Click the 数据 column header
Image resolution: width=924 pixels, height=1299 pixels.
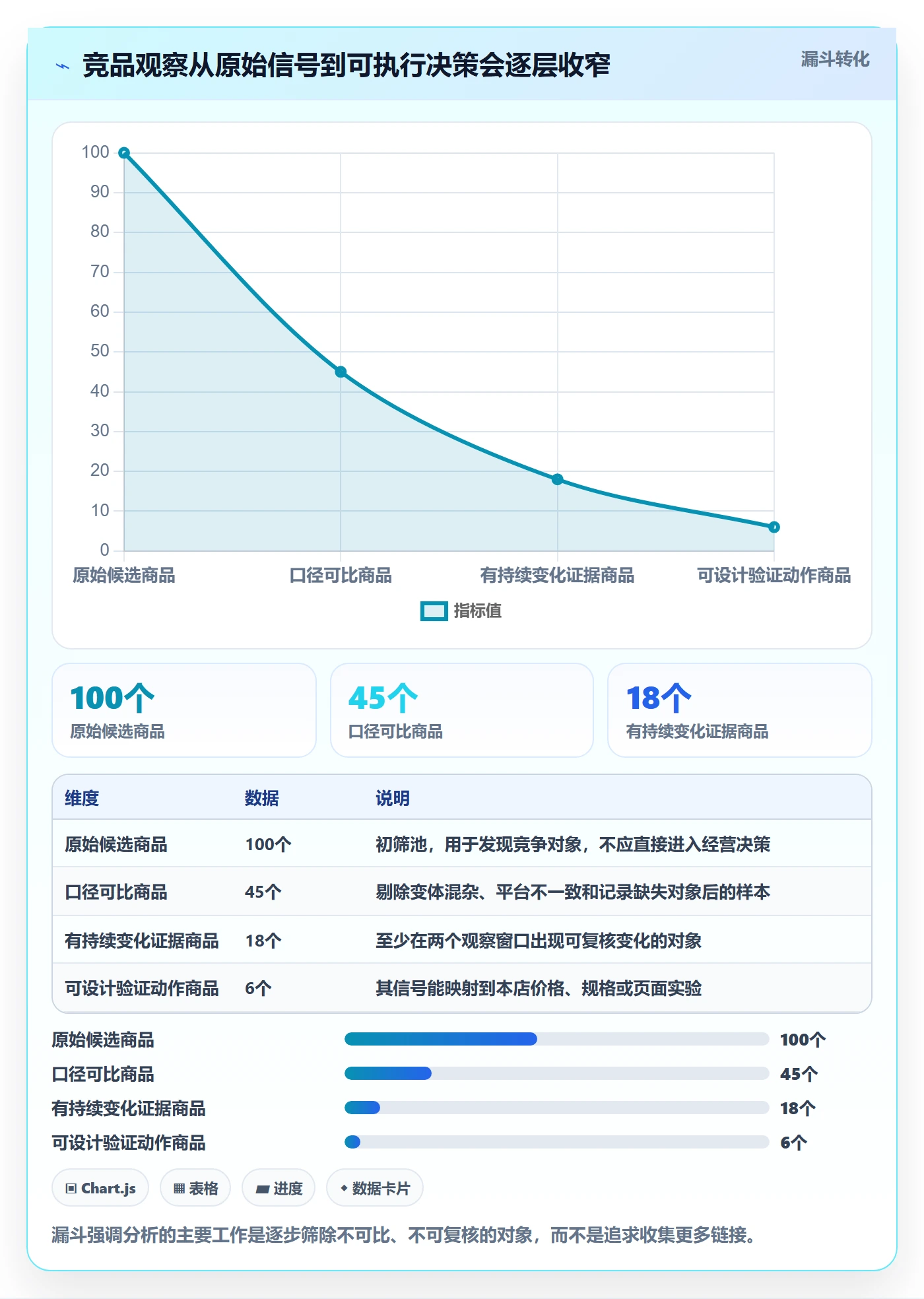tap(262, 798)
